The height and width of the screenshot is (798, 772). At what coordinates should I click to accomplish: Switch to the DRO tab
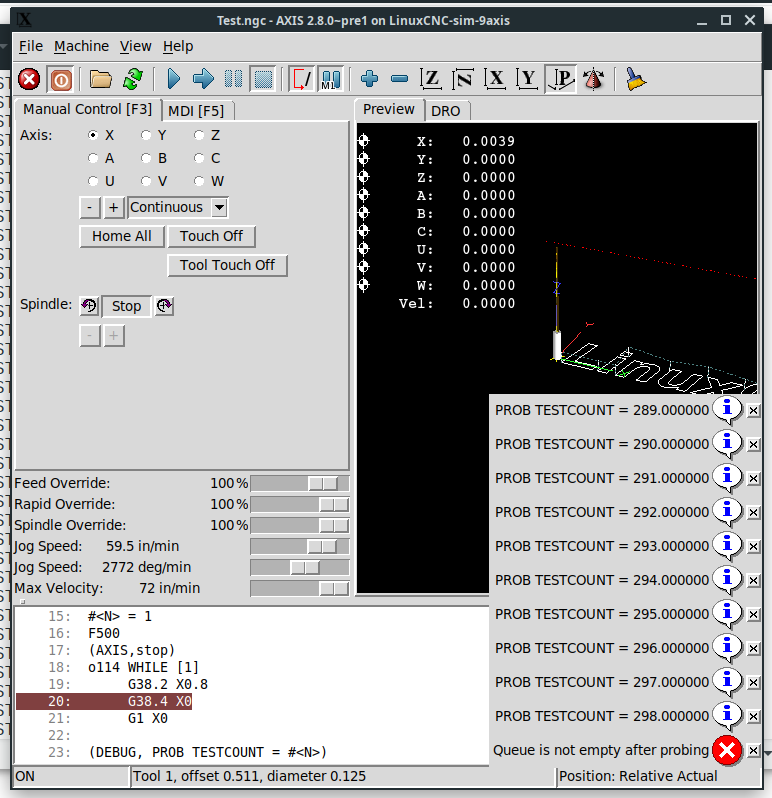click(445, 111)
